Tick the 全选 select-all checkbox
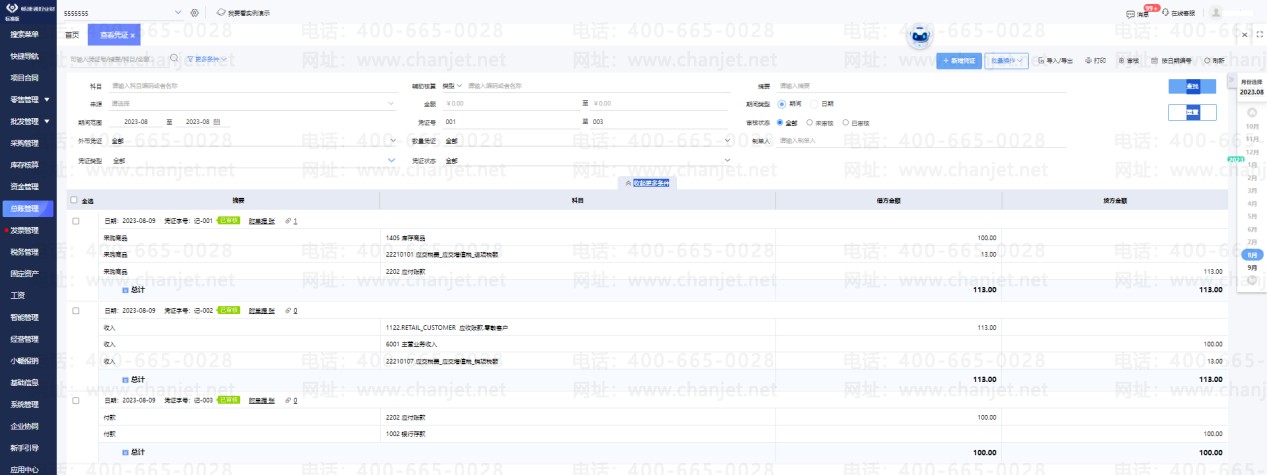The height and width of the screenshot is (475, 1267). pos(74,200)
